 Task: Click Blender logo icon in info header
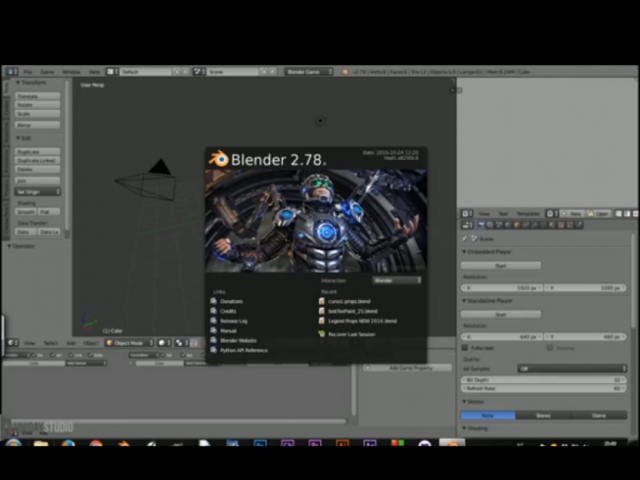click(x=345, y=72)
